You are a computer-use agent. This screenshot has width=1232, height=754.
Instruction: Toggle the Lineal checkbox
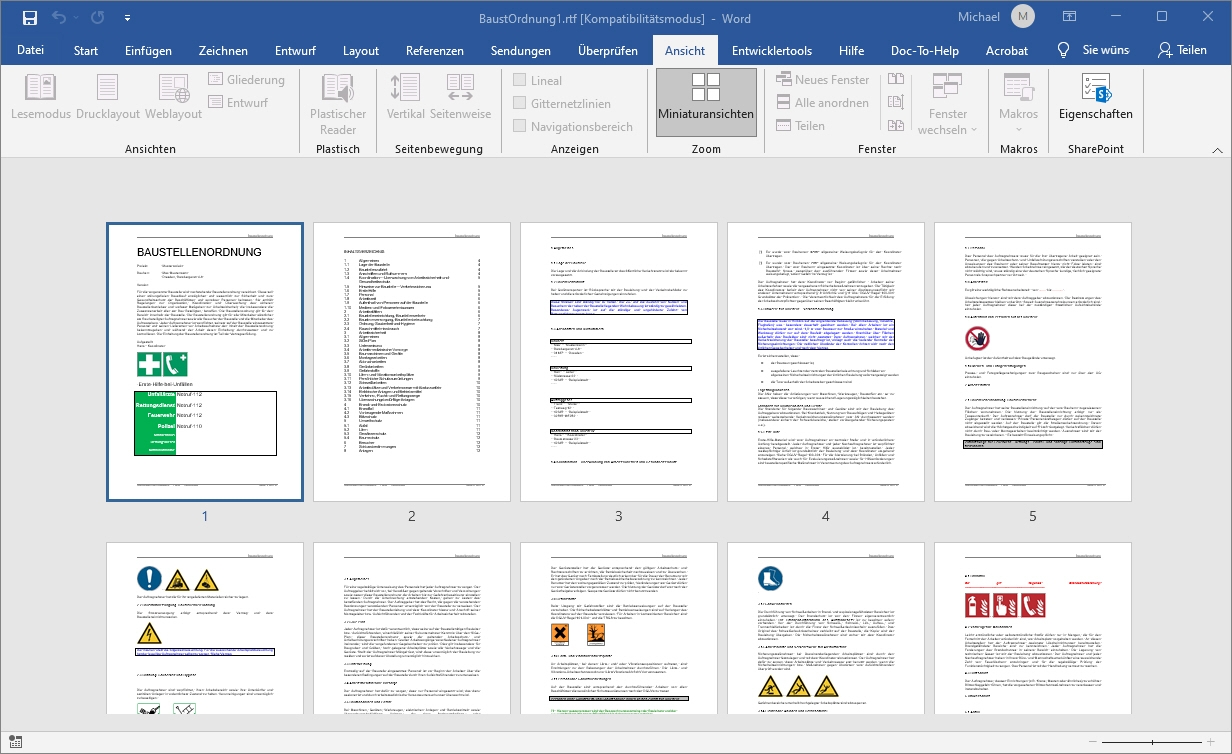(x=538, y=81)
